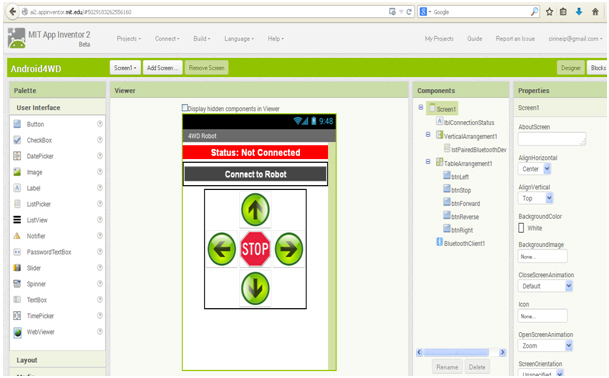Click the MIT App Inventor logo
Image resolution: width=609 pixels, height=378 pixels.
(17, 38)
